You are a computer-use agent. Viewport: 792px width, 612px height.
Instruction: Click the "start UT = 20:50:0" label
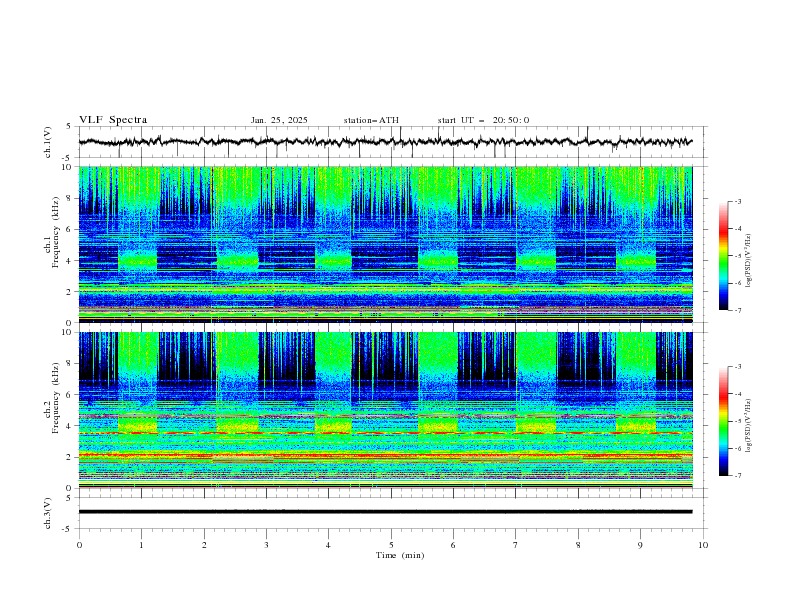[483, 120]
